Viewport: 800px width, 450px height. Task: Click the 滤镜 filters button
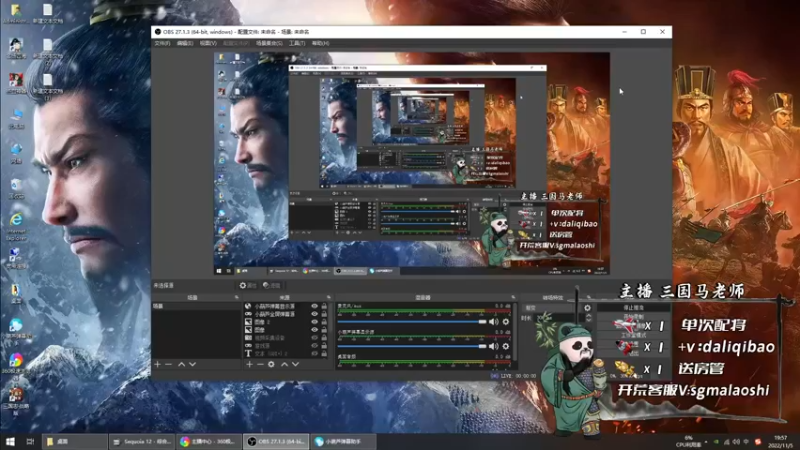point(271,285)
